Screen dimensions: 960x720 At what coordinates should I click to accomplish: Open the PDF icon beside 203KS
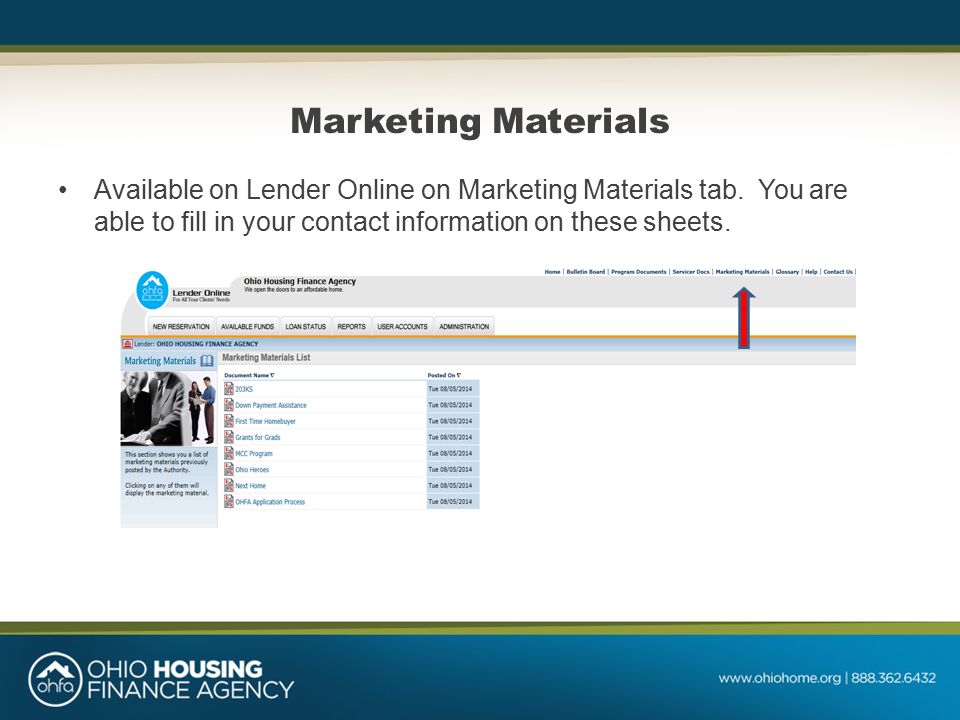tap(229, 389)
